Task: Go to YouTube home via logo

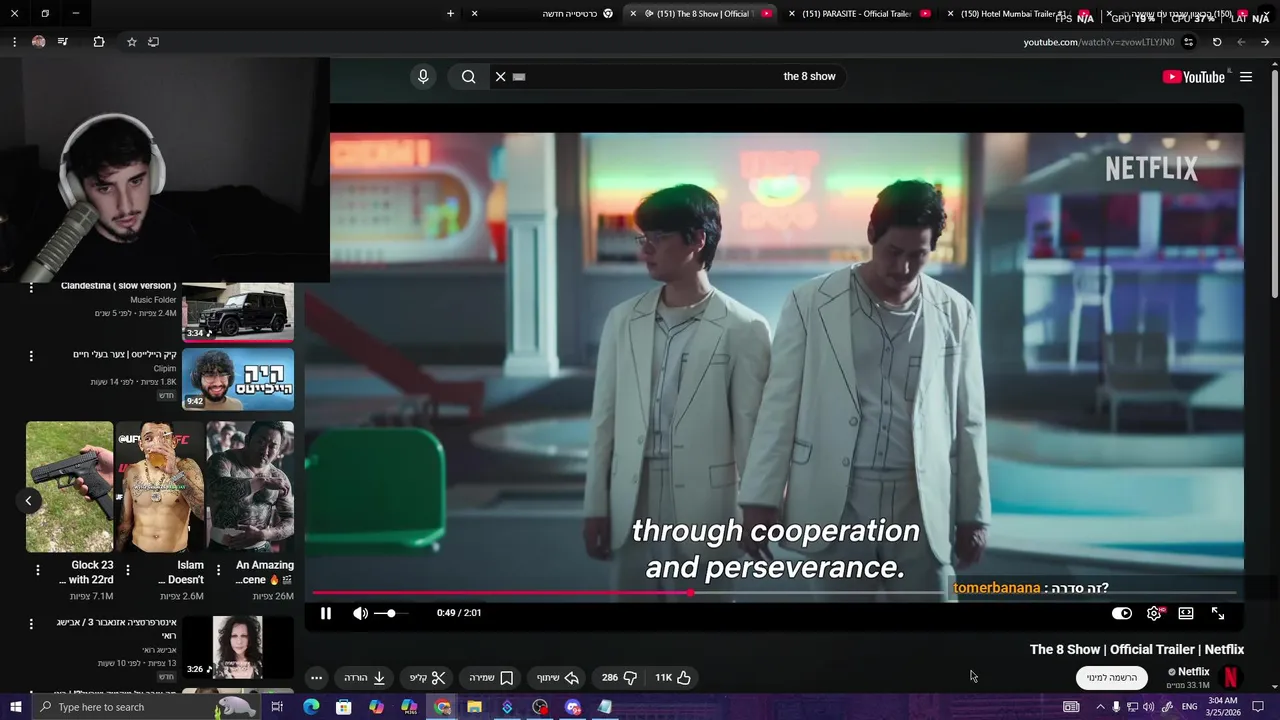Action: pyautogui.click(x=1193, y=77)
